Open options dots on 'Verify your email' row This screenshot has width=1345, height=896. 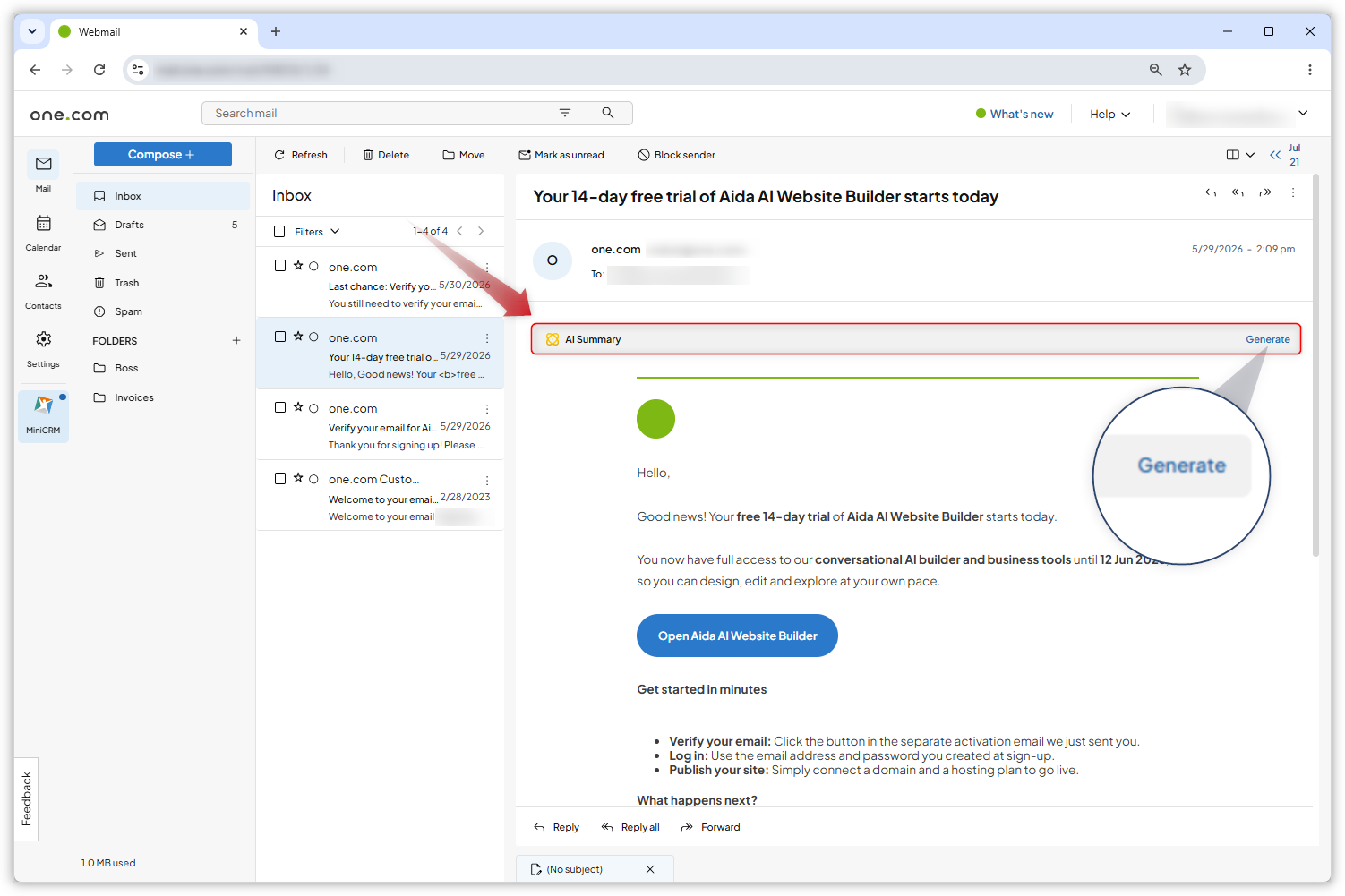487,408
